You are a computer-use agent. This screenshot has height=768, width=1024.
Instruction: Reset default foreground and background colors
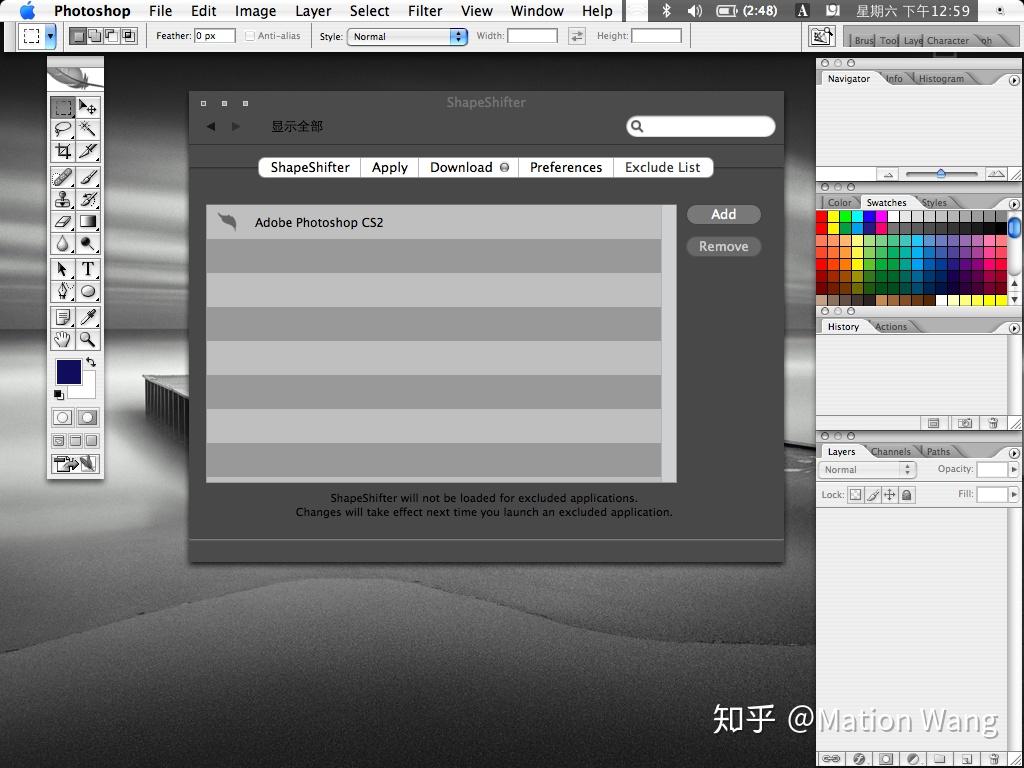59,394
